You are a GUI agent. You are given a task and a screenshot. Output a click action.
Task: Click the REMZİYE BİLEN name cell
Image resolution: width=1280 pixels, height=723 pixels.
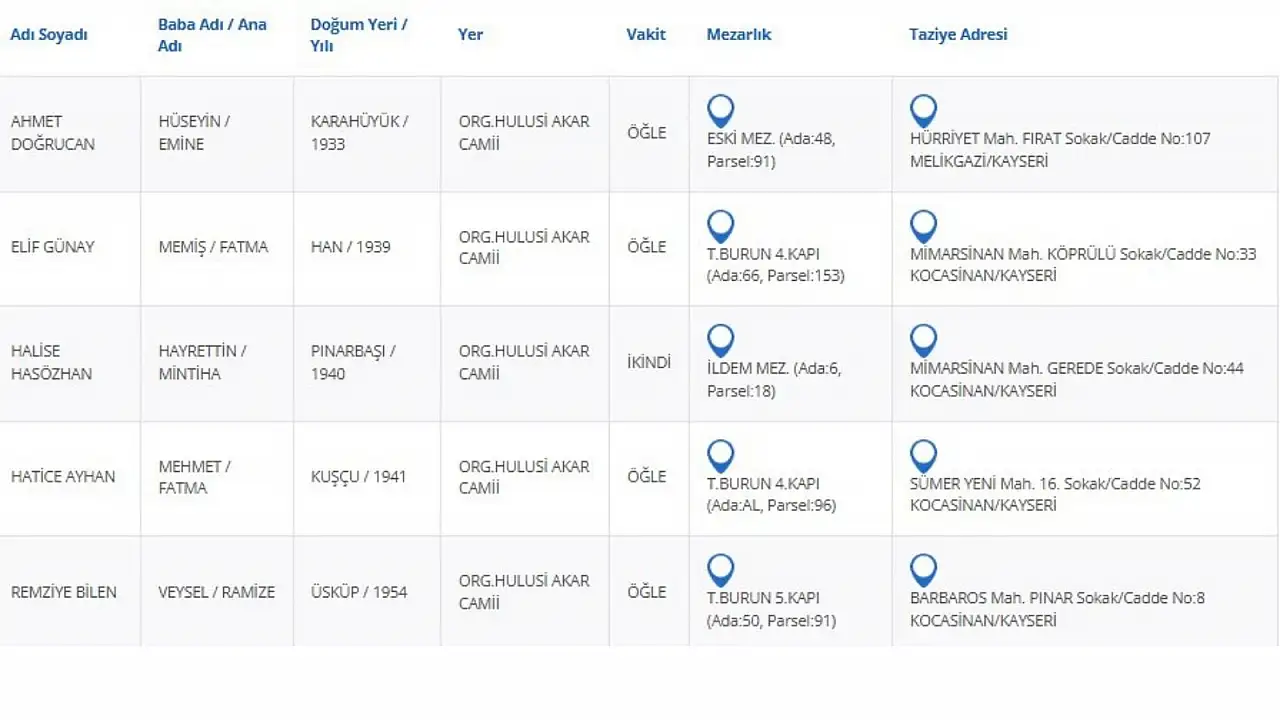(70, 591)
